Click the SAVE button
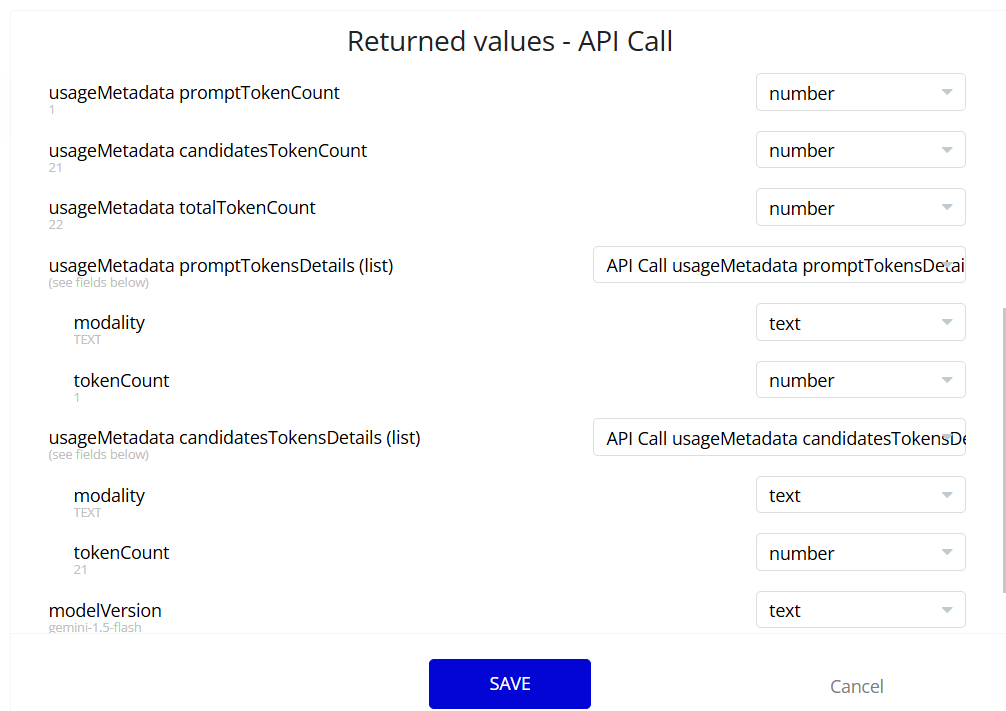 (x=510, y=684)
